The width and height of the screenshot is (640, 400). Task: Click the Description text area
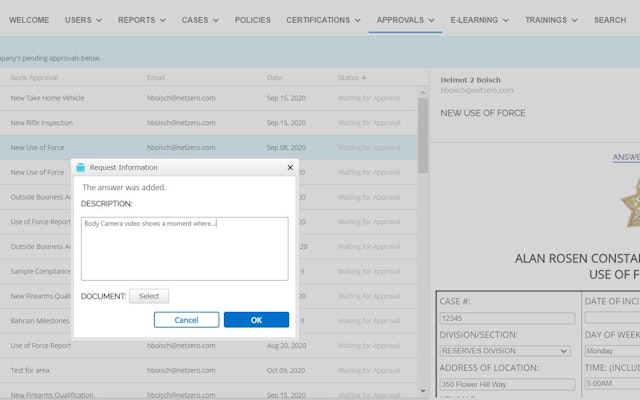point(184,248)
